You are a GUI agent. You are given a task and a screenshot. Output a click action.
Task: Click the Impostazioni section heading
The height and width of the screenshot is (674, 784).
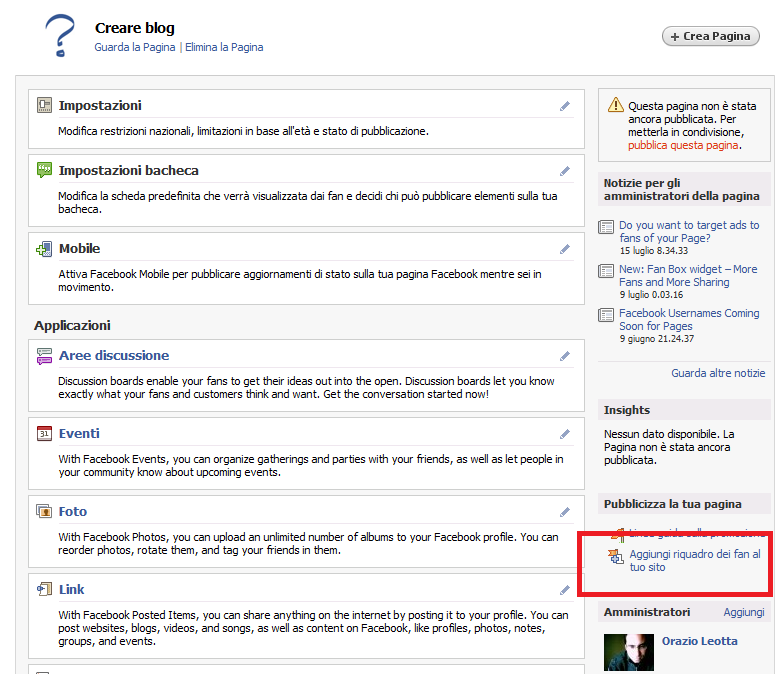pos(100,106)
